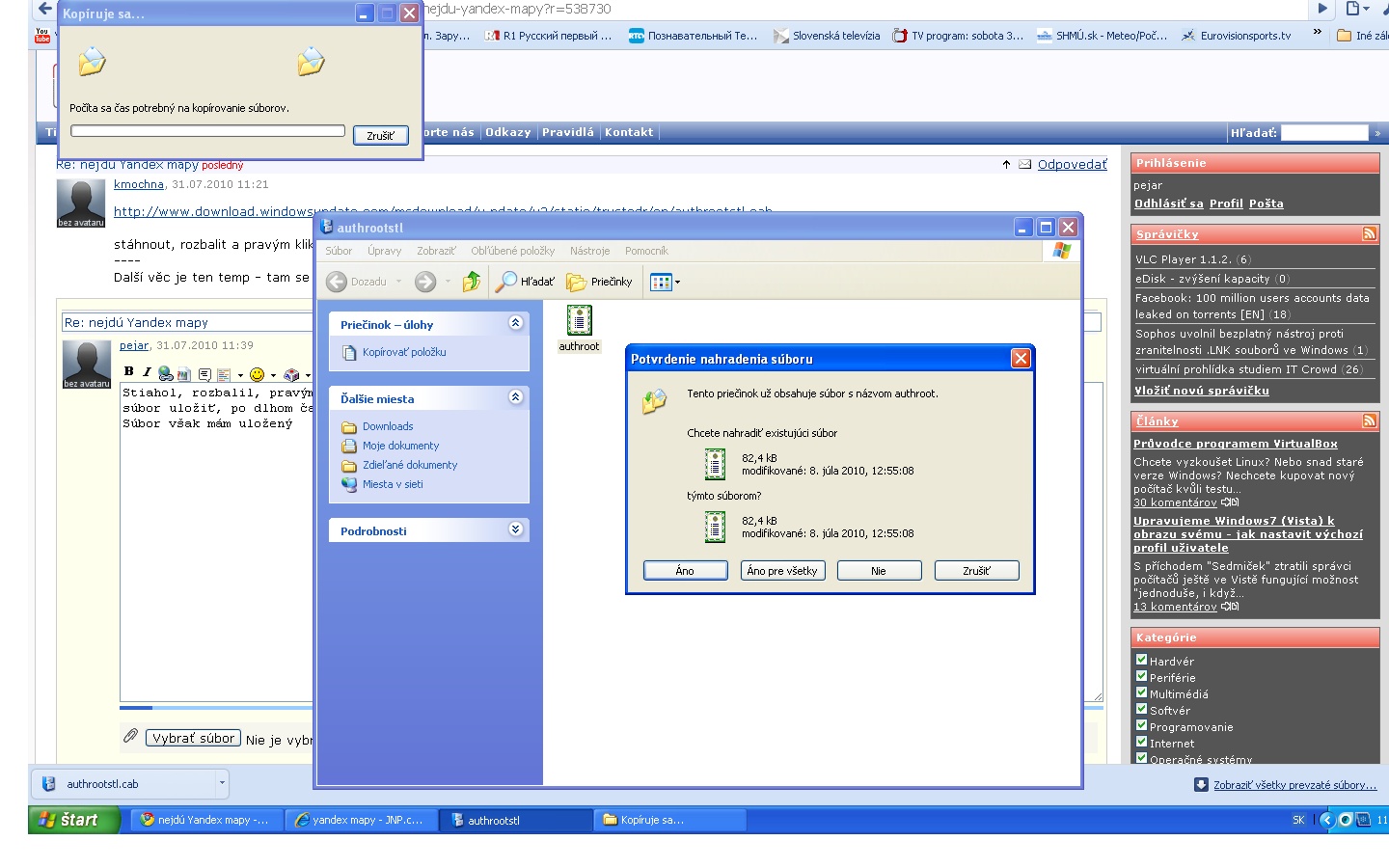Click the file copy progress bar
This screenshot has width=1389, height=868.
207,131
